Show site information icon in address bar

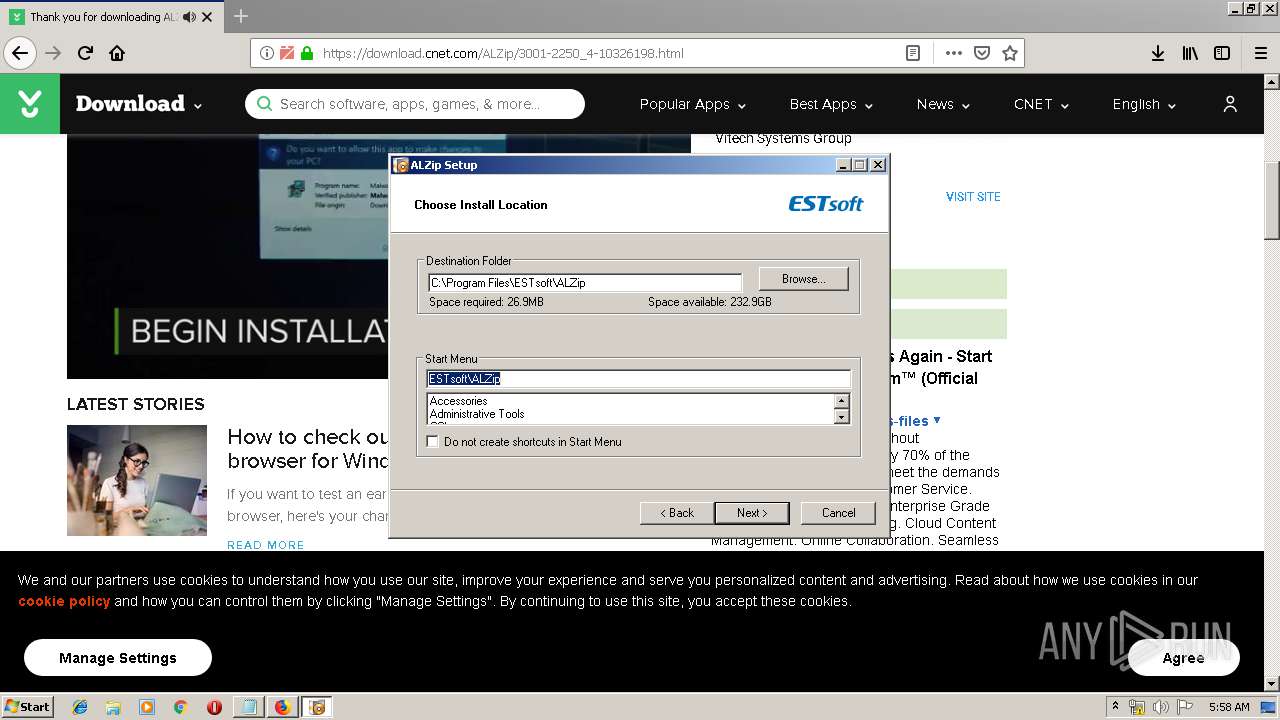[267, 53]
